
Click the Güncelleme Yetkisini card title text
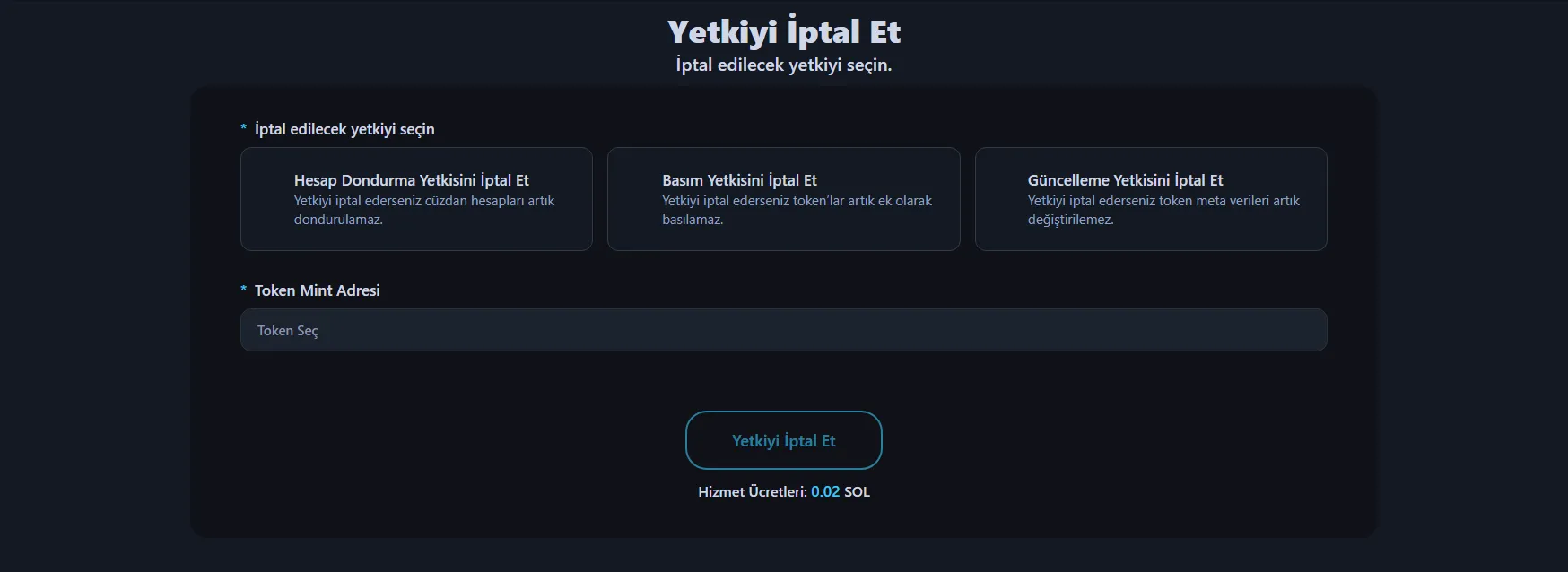point(1125,180)
